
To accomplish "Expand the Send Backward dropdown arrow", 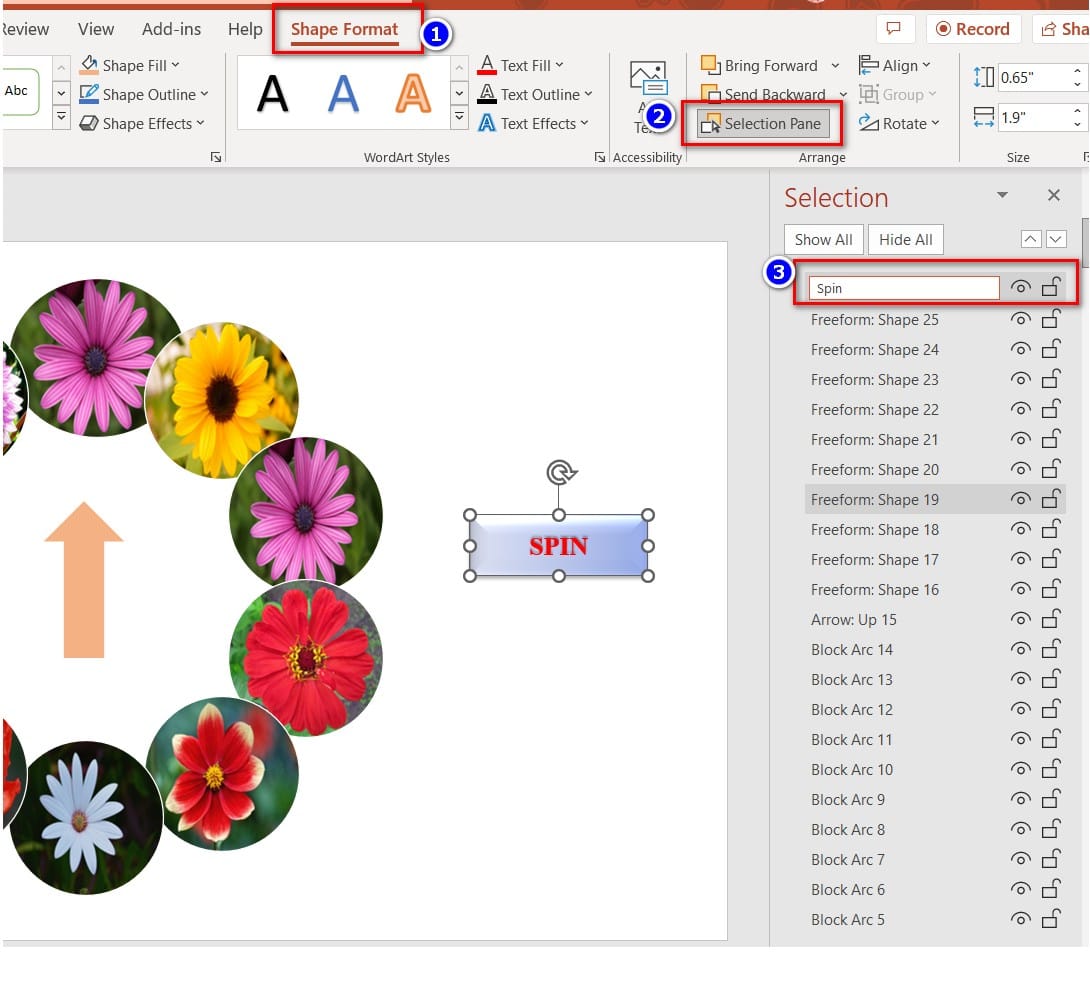I will (x=843, y=94).
